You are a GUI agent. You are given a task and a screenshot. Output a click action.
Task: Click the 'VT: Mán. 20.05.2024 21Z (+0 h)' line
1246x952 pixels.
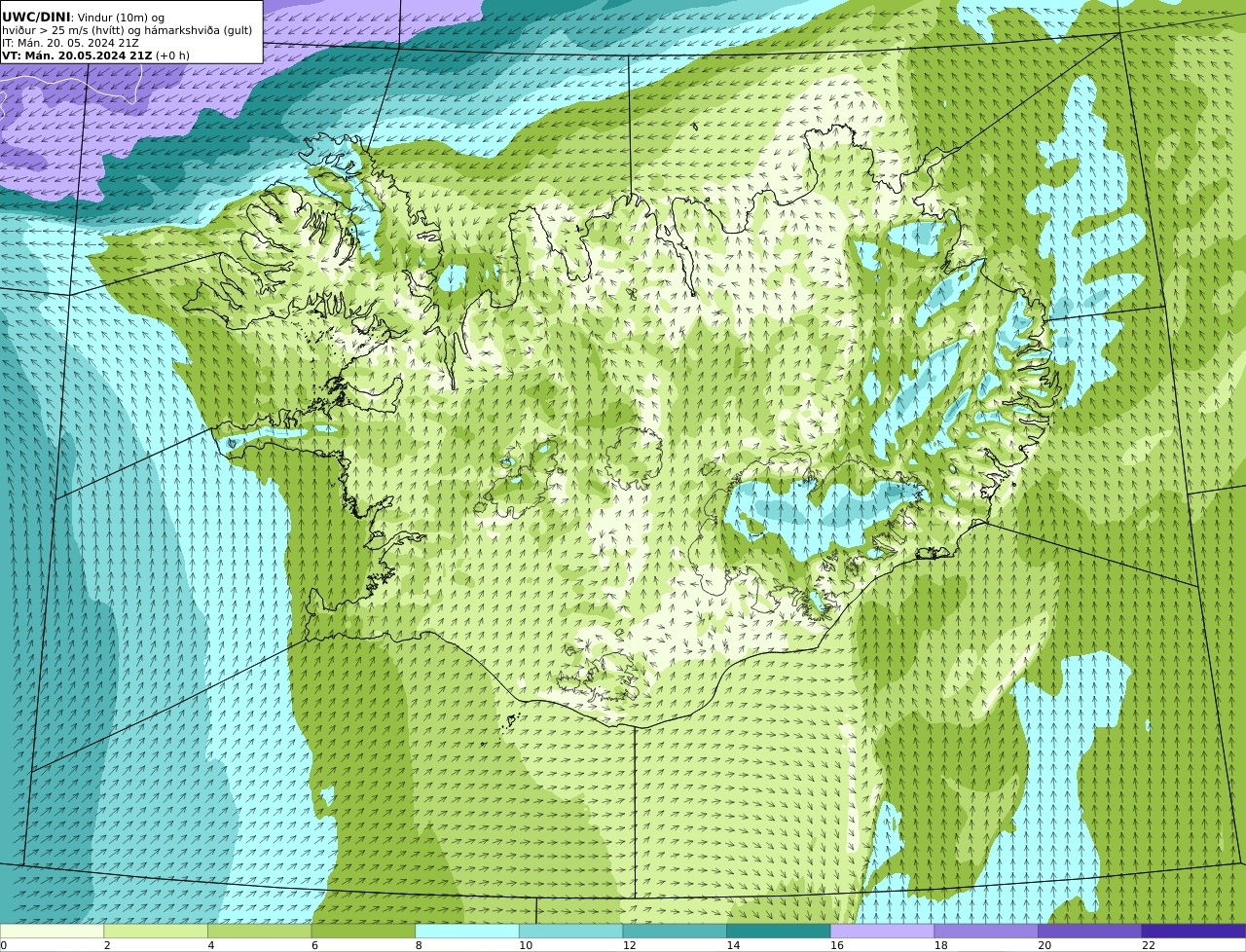point(95,55)
